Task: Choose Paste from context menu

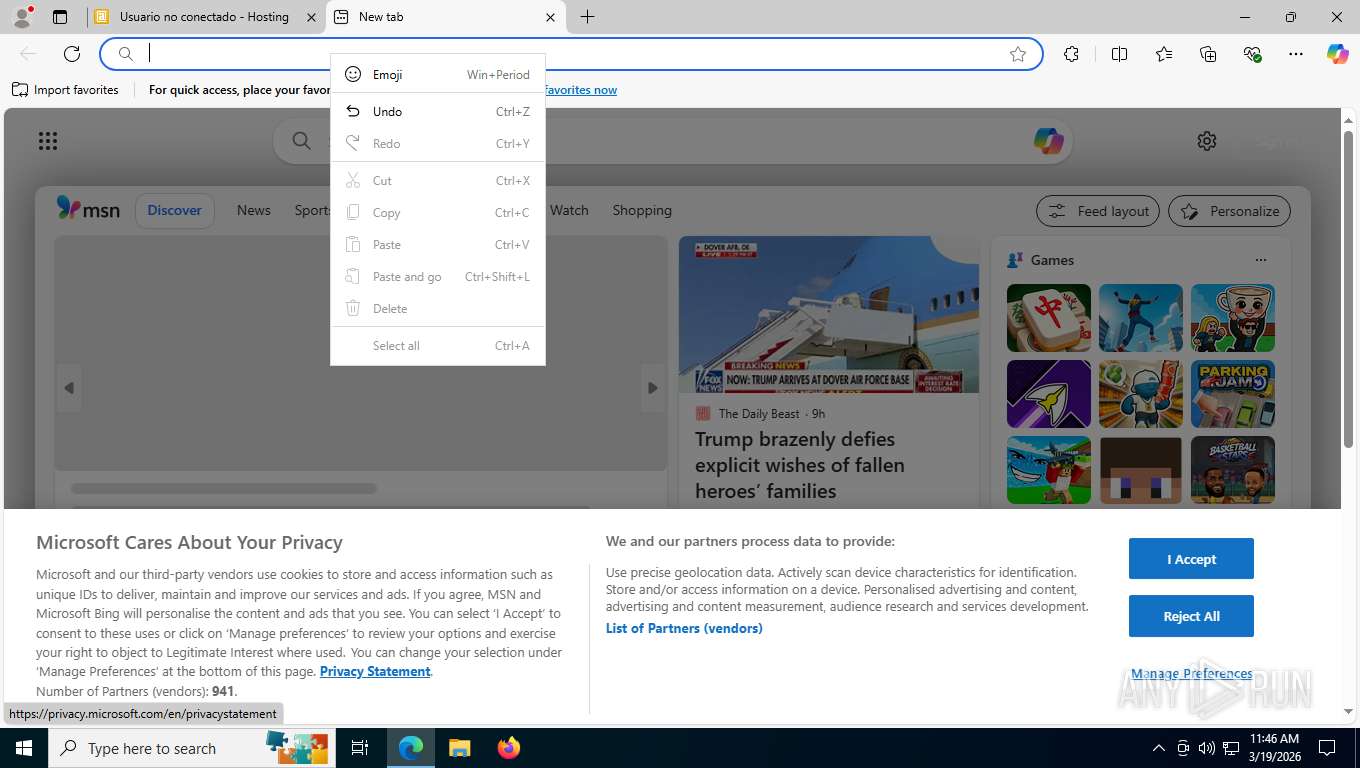Action: tap(438, 245)
